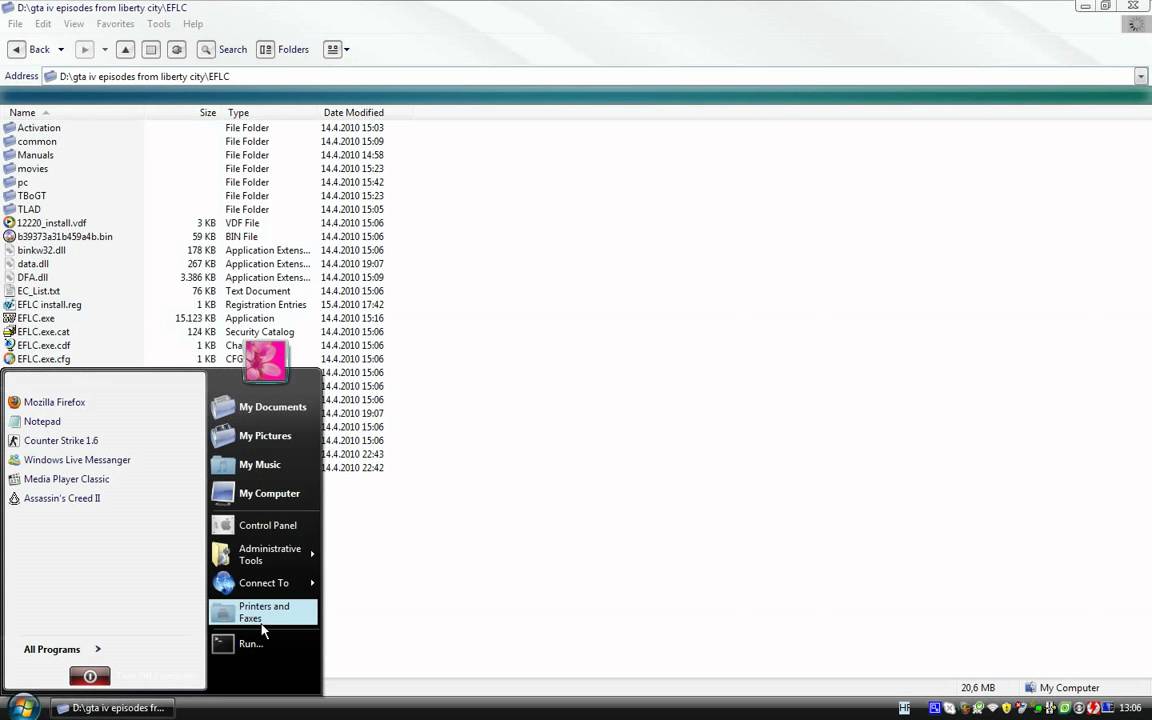1152x720 pixels.
Task: Open the Edit menu
Action: click(x=43, y=24)
